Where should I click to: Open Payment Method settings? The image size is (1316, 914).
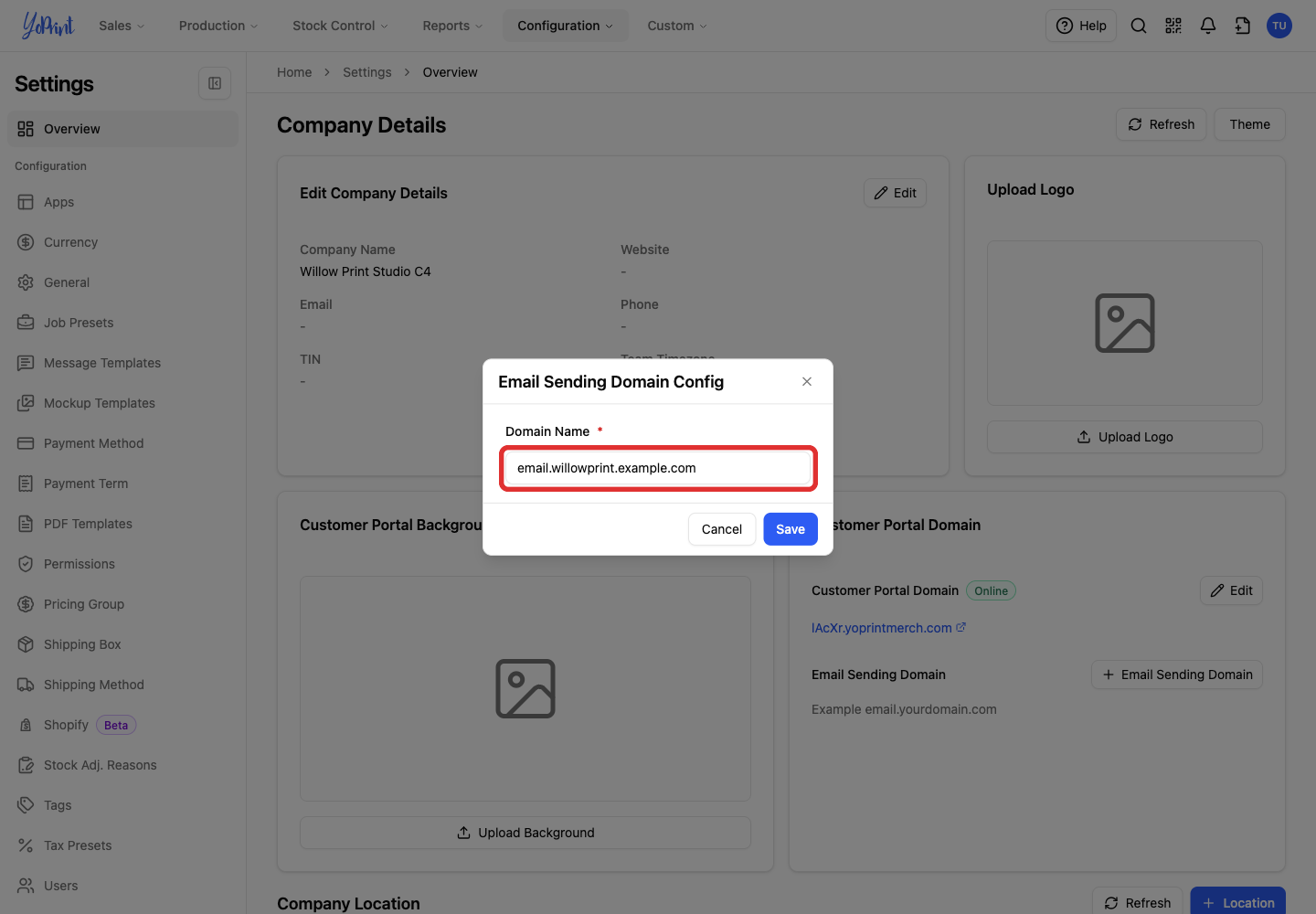point(122,443)
